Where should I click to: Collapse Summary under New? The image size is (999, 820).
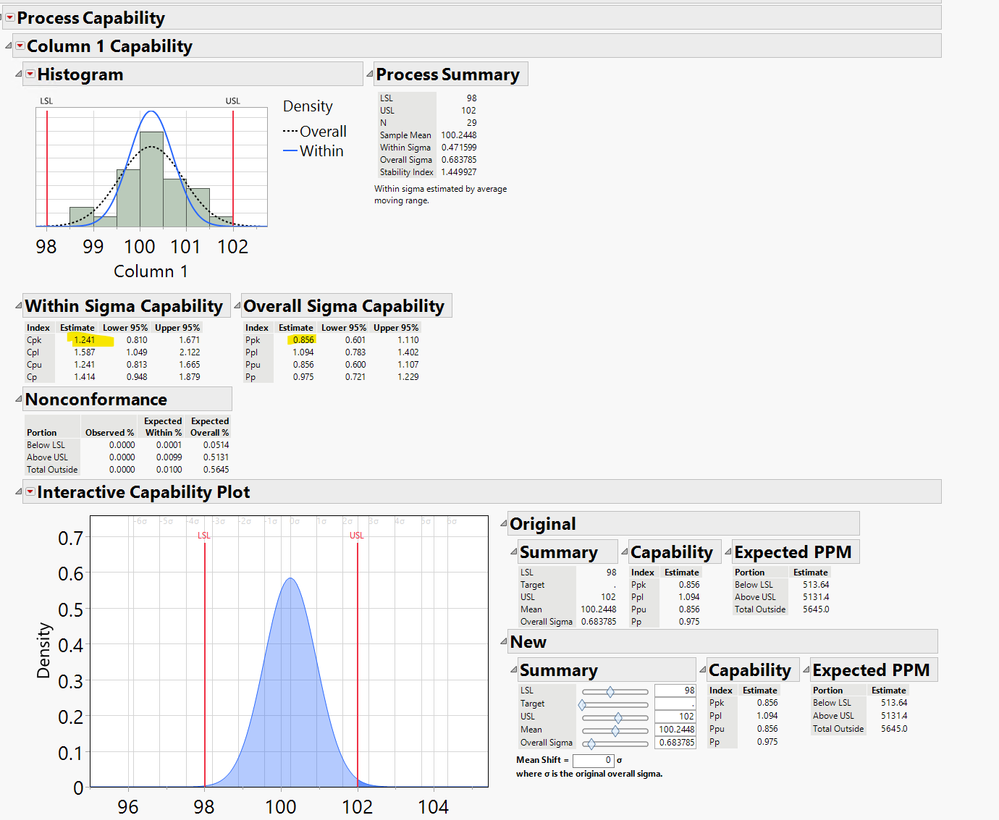[514, 670]
